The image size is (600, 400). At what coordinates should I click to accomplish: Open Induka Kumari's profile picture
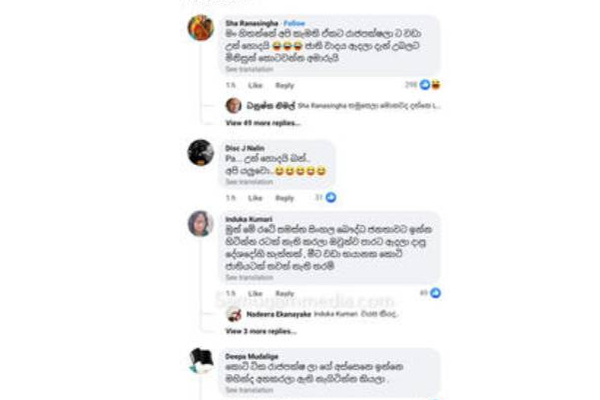coord(201,224)
